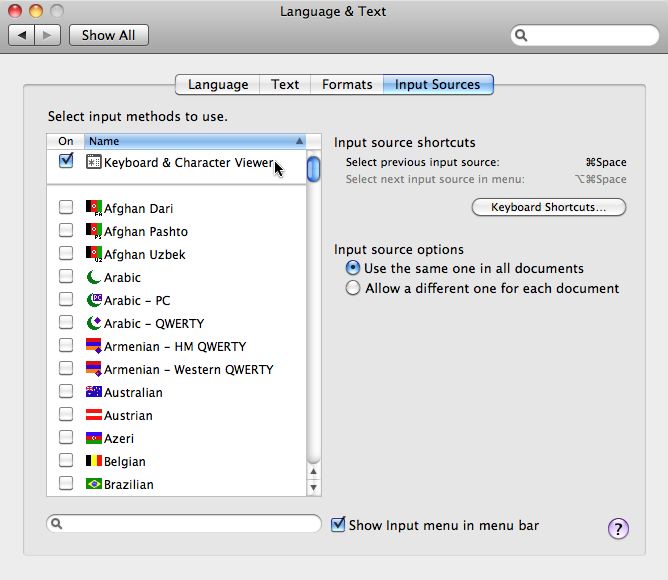This screenshot has width=668, height=580.
Task: Go forward with the right arrow button
Action: 48,35
